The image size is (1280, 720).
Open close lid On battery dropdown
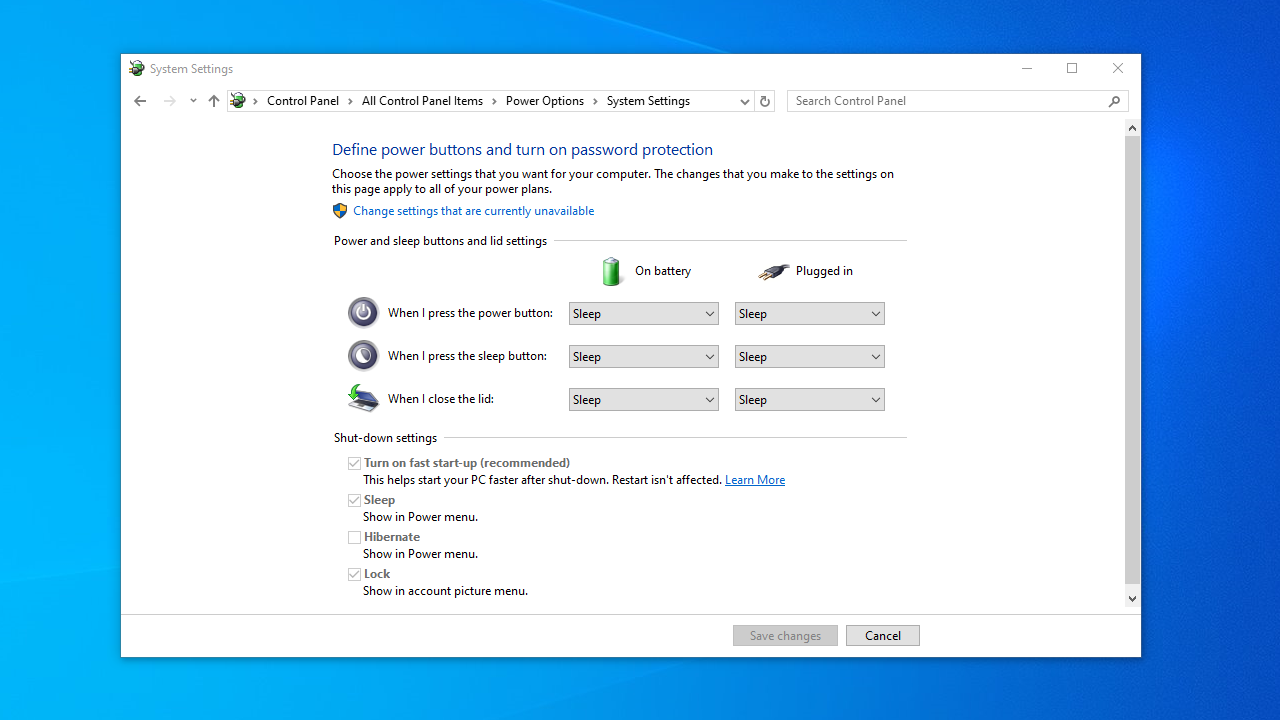click(643, 400)
